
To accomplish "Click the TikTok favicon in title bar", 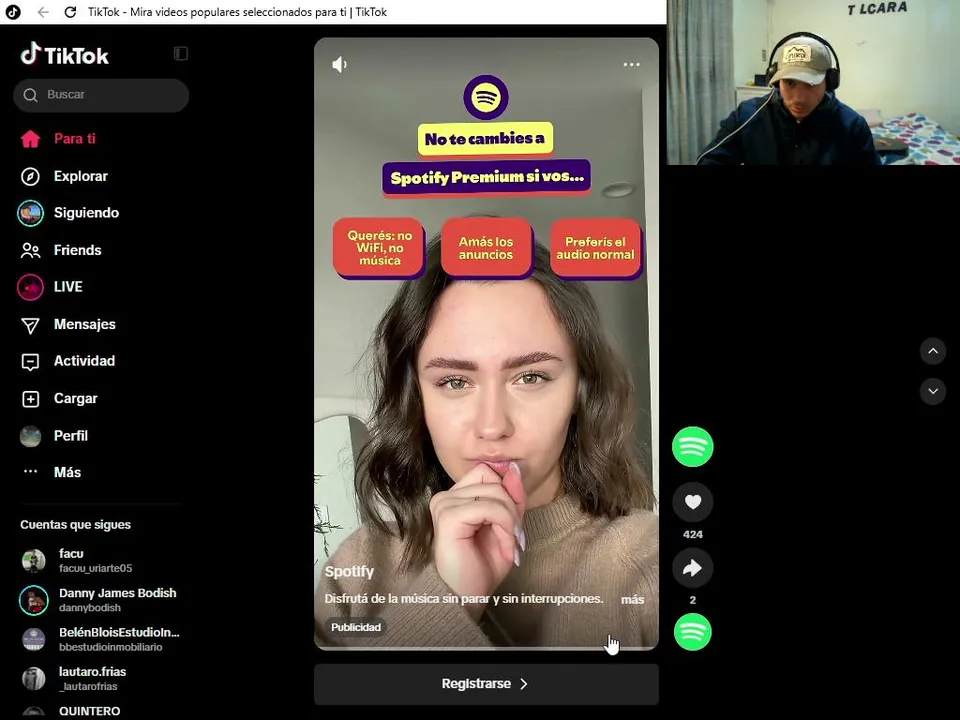I will (x=13, y=12).
